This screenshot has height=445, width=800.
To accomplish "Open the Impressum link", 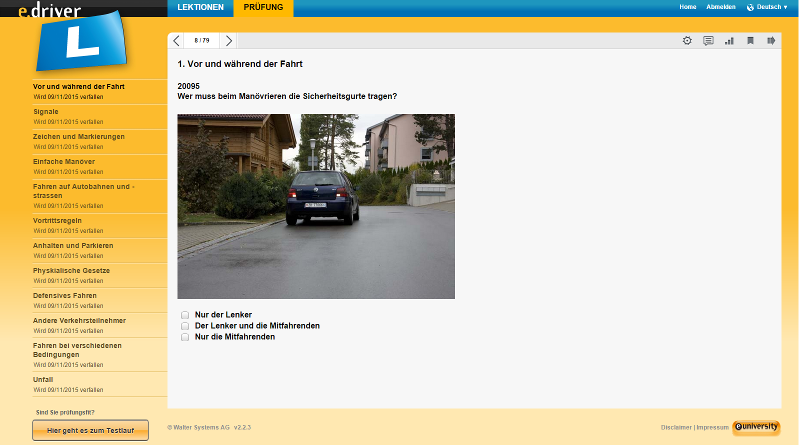I will pos(712,428).
